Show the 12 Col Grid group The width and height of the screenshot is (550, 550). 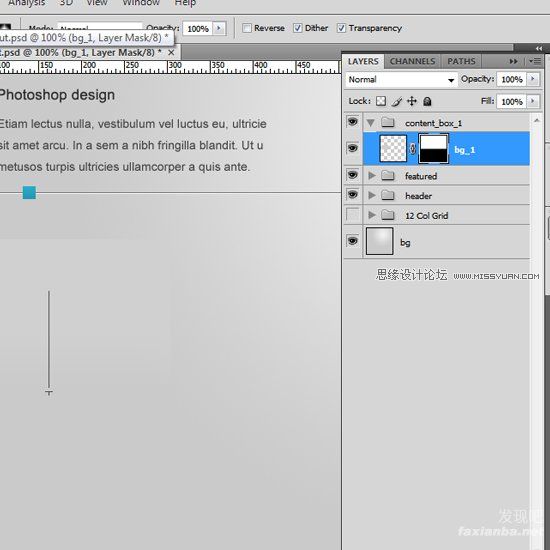(x=353, y=214)
